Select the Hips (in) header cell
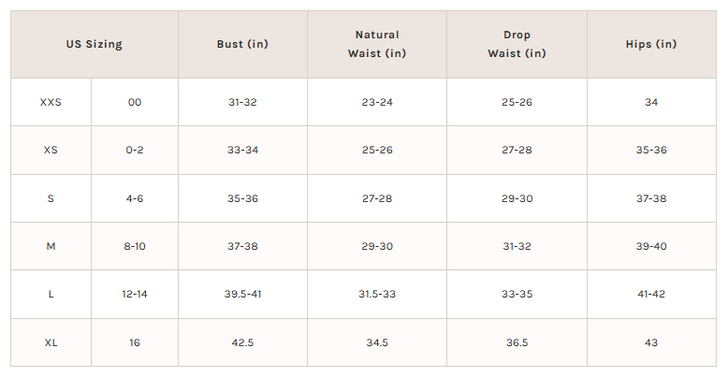 [x=651, y=44]
